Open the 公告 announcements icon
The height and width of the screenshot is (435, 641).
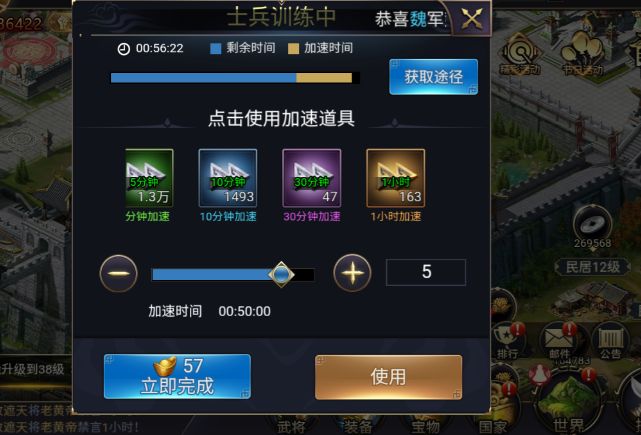click(610, 342)
